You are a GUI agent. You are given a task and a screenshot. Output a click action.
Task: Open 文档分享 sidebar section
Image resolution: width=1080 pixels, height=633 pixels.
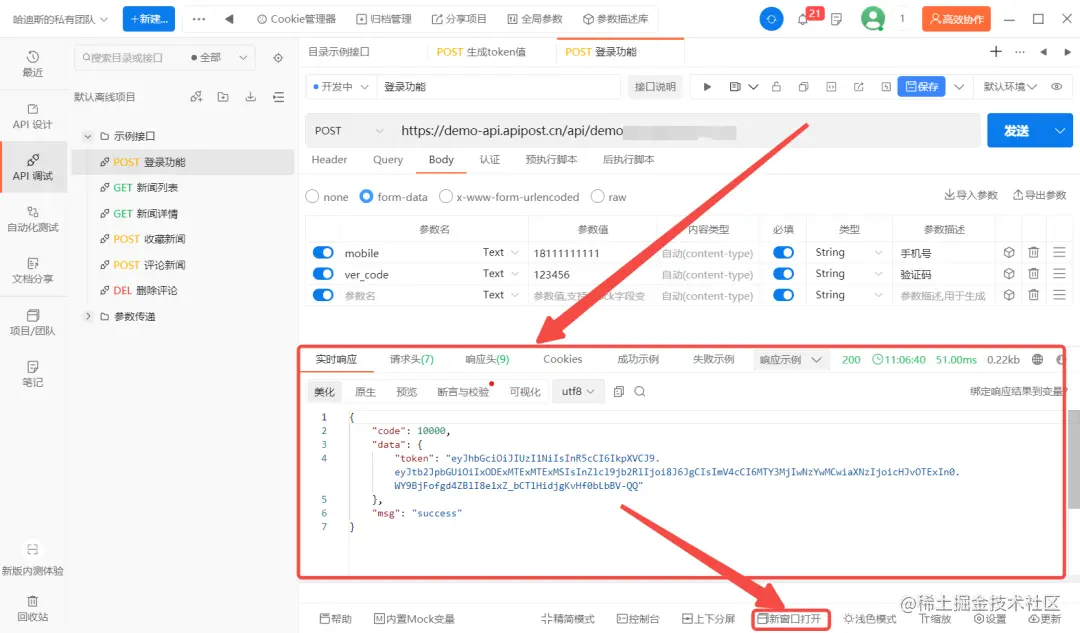click(x=32, y=271)
